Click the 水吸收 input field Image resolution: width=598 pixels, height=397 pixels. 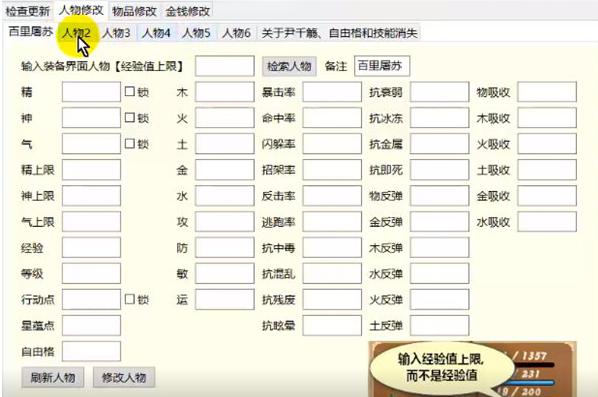(547, 222)
